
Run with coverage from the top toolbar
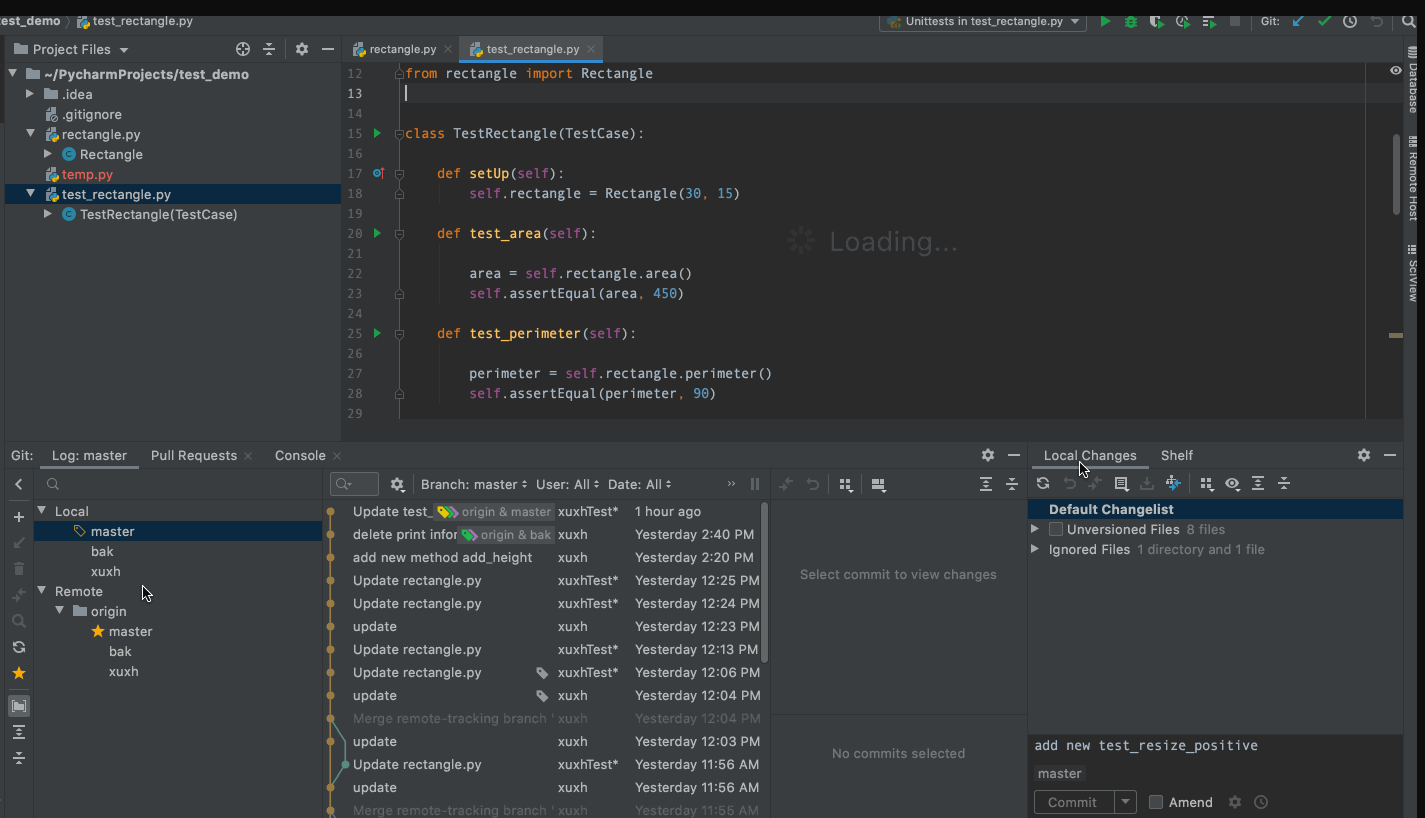(1157, 21)
